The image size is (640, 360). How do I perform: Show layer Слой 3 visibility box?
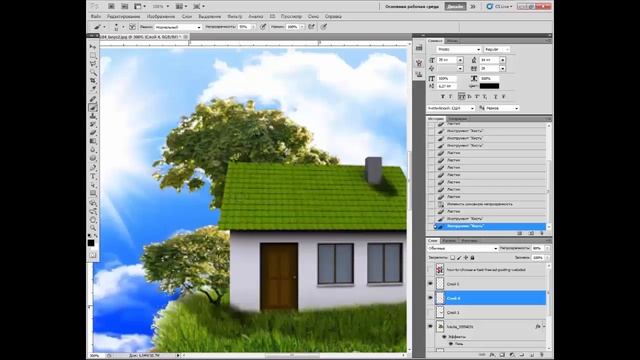click(430, 312)
